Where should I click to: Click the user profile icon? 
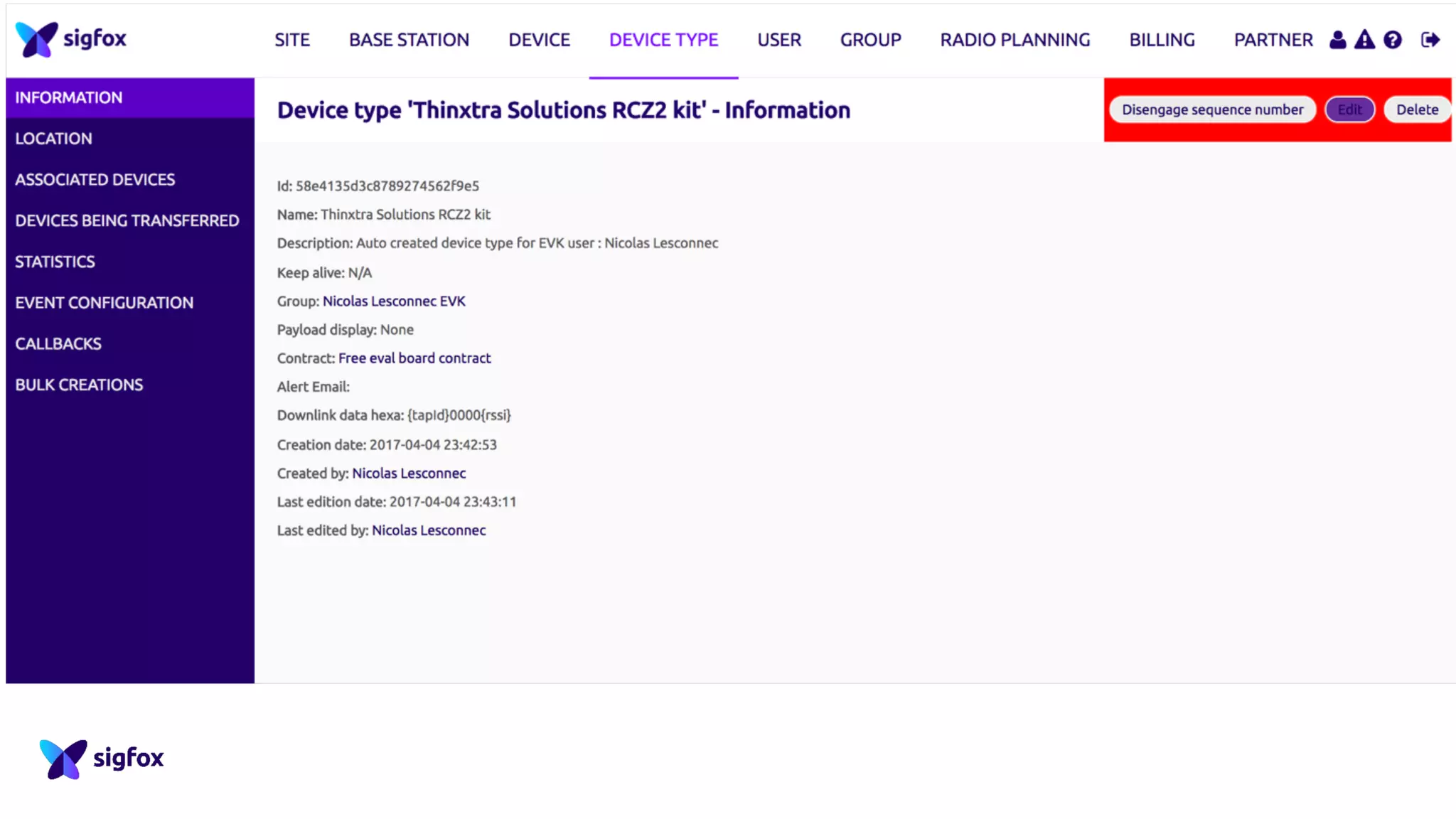[1337, 40]
